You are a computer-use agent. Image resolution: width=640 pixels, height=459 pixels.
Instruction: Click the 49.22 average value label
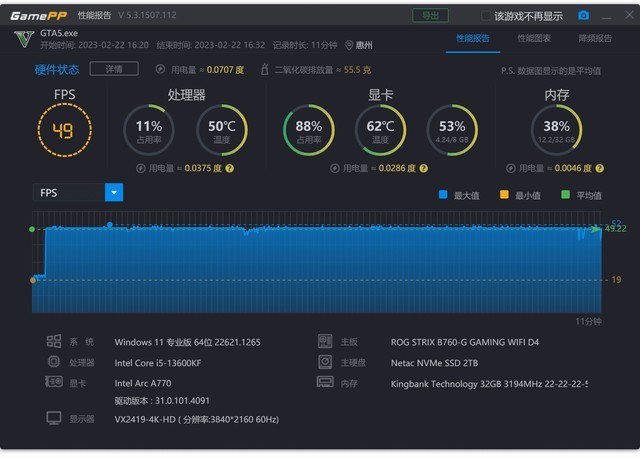(x=616, y=229)
